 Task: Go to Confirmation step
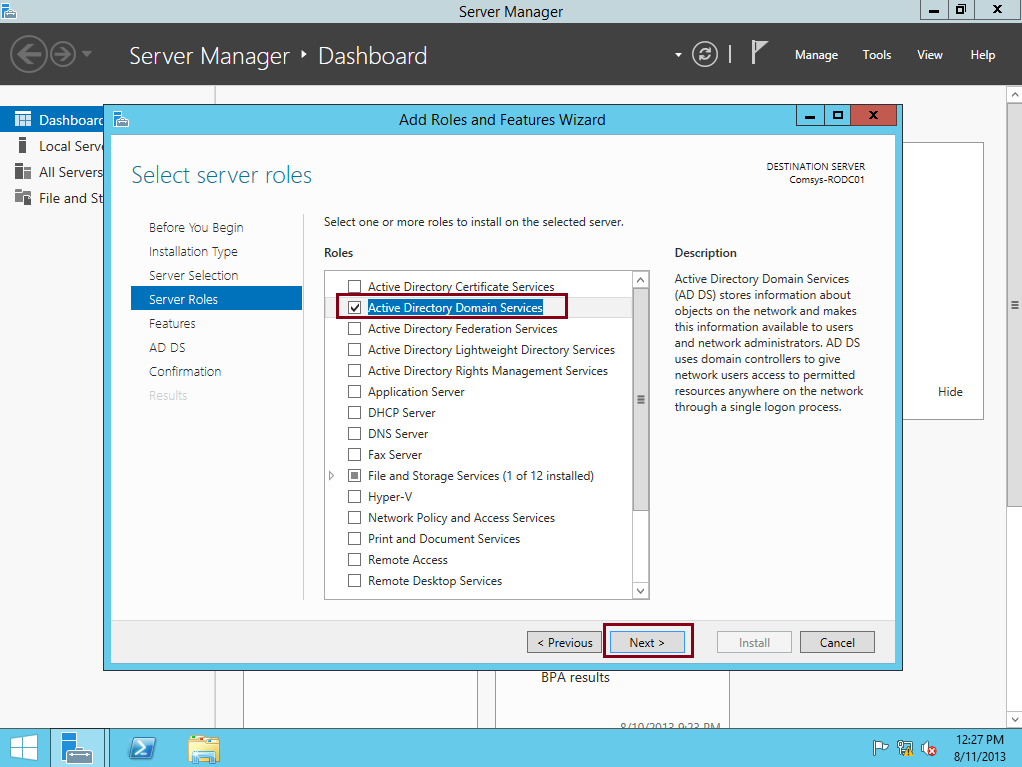pyautogui.click(x=185, y=371)
